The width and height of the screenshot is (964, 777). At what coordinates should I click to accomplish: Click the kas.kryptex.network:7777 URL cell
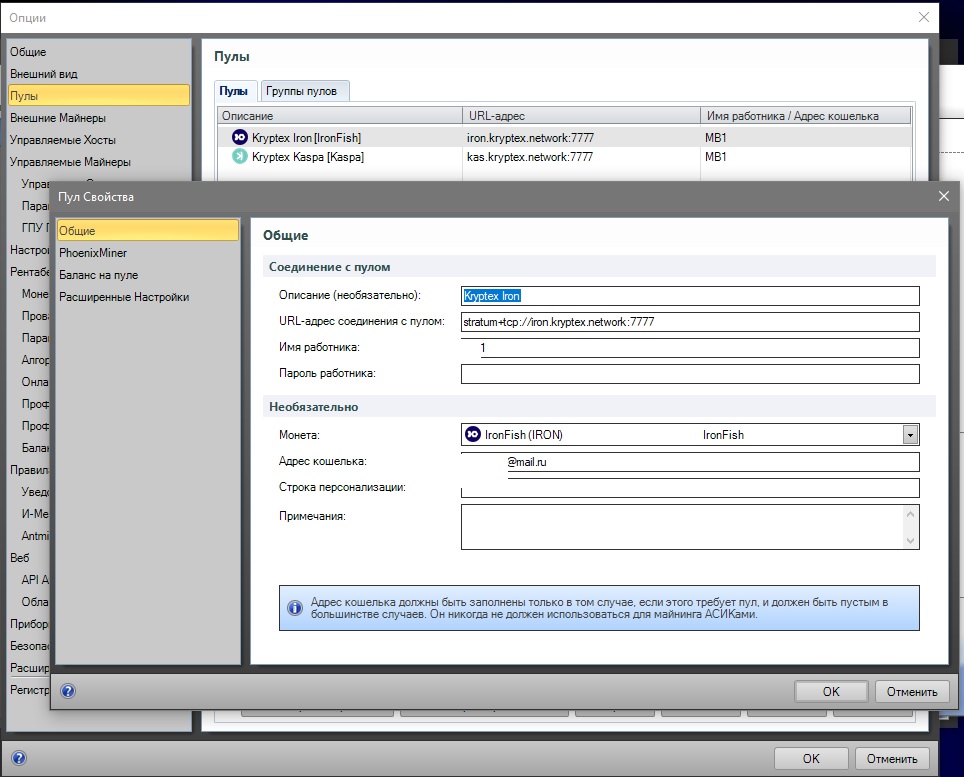(530, 157)
